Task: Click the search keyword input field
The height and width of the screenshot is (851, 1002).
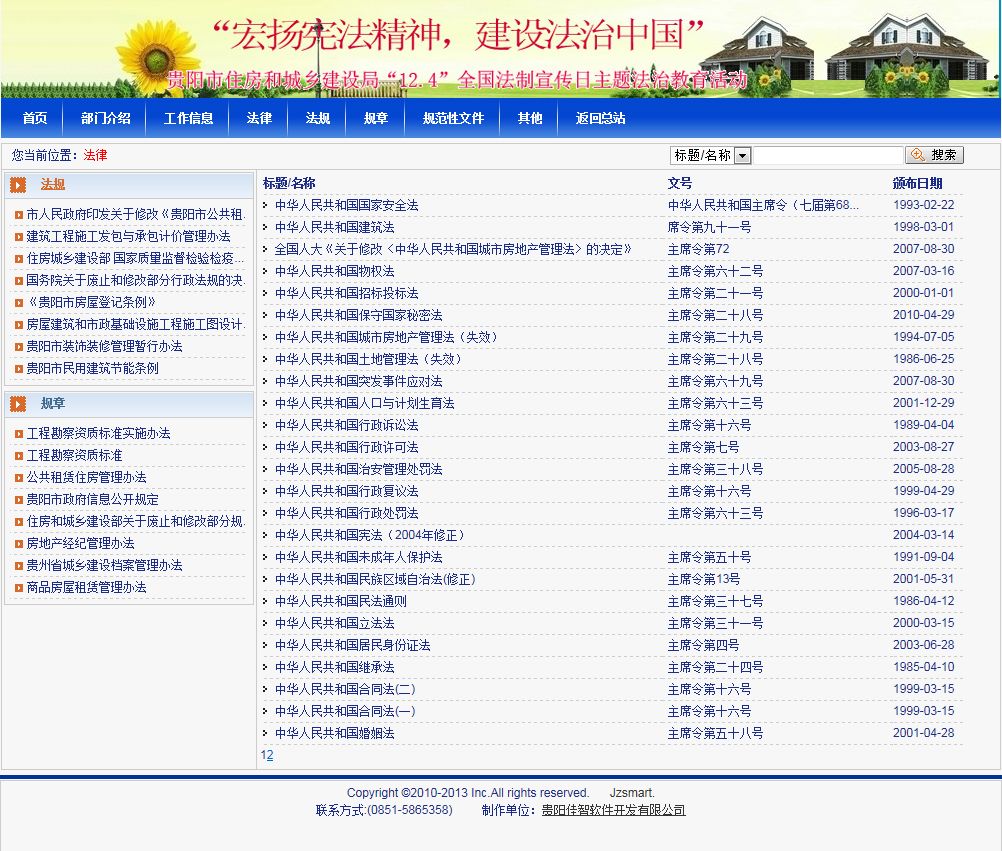Action: [827, 156]
